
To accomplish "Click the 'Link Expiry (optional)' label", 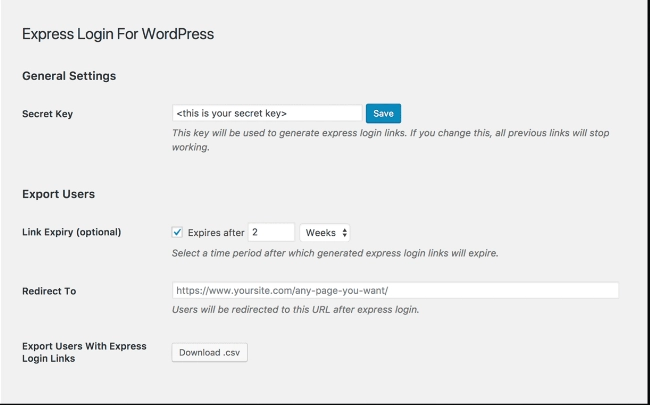I will click(x=71, y=232).
